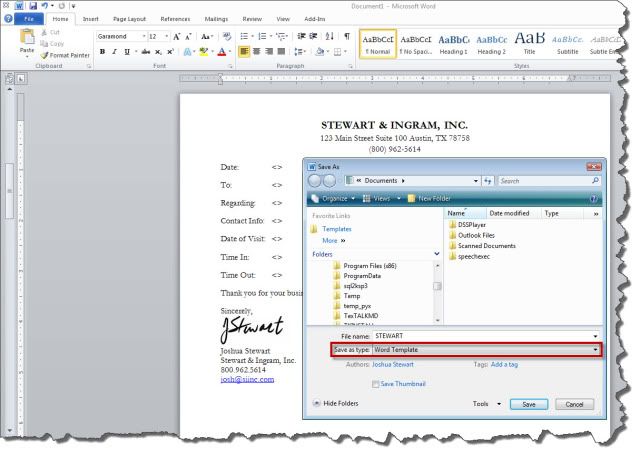This screenshot has height=454, width=640.
Task: Click the Cut scissors icon
Action: (44, 32)
